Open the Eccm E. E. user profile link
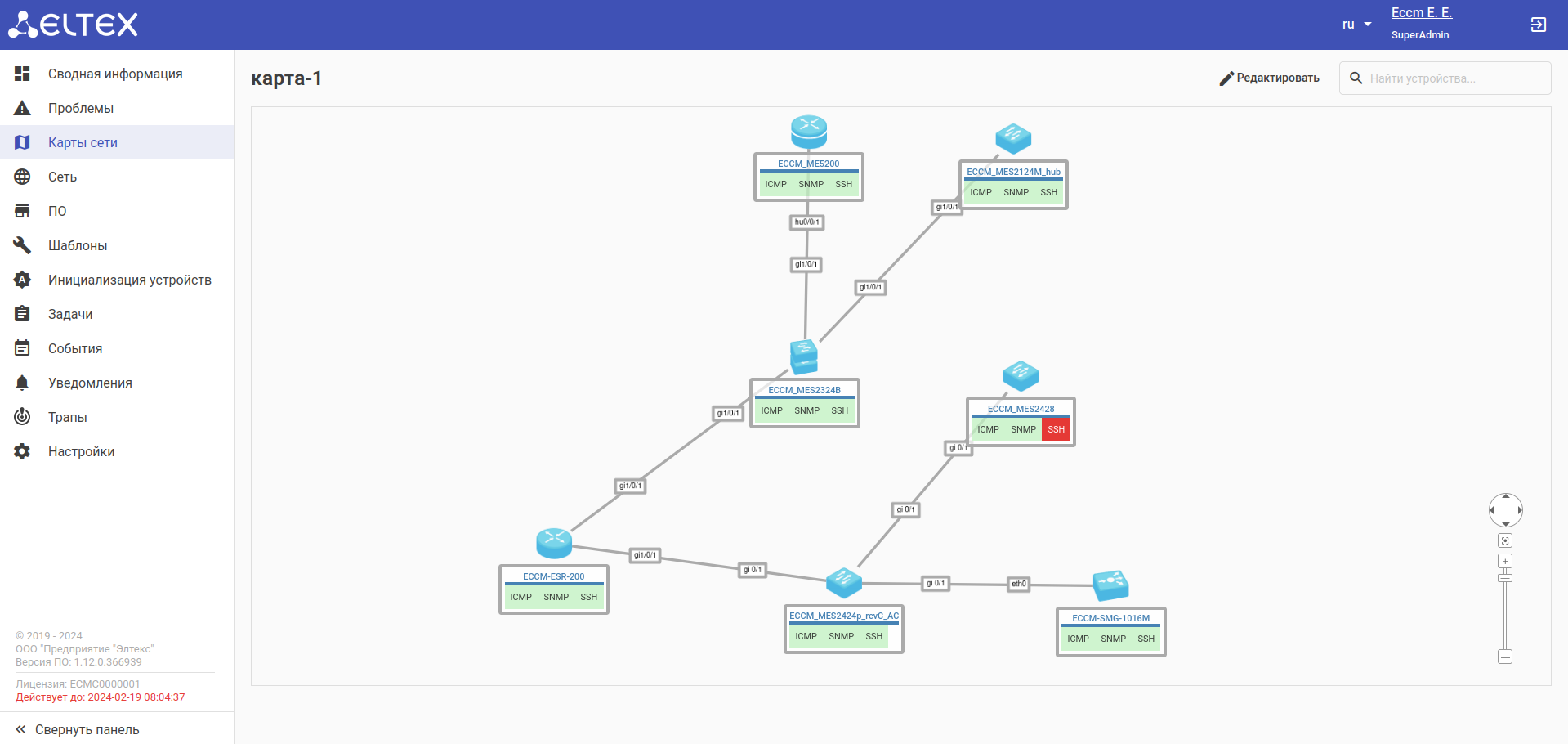The image size is (1568, 744). [x=1422, y=12]
